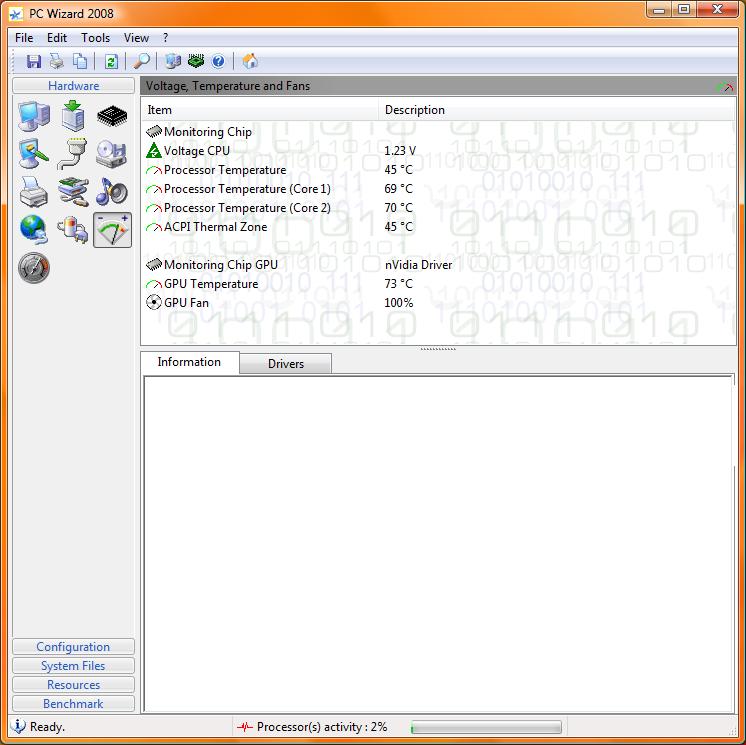Switch to the Drivers tab

tap(285, 363)
